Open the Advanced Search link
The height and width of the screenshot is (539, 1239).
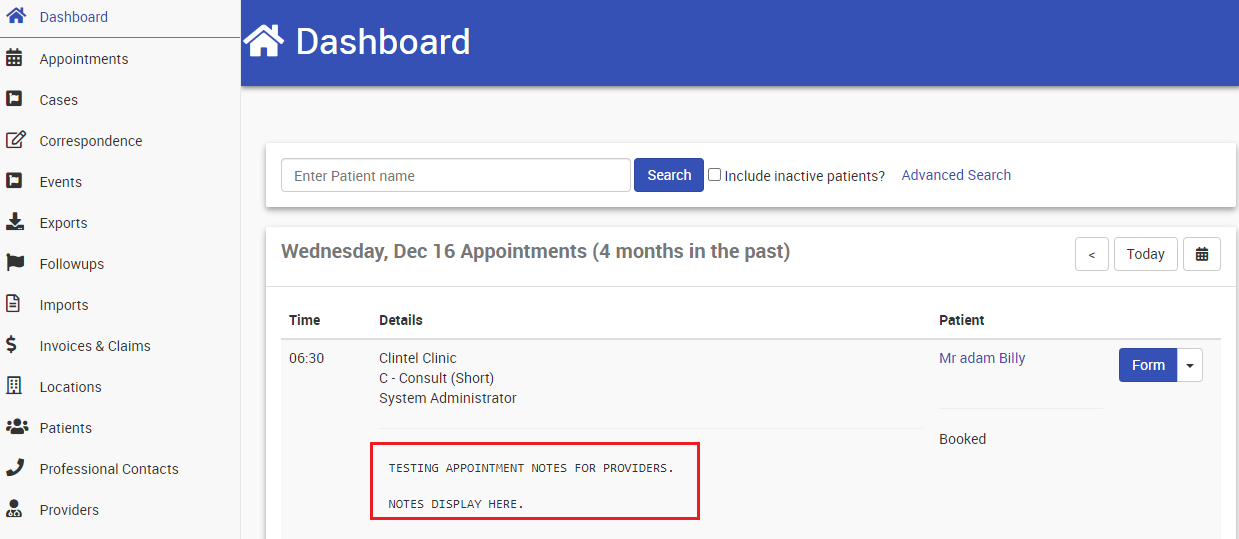956,175
